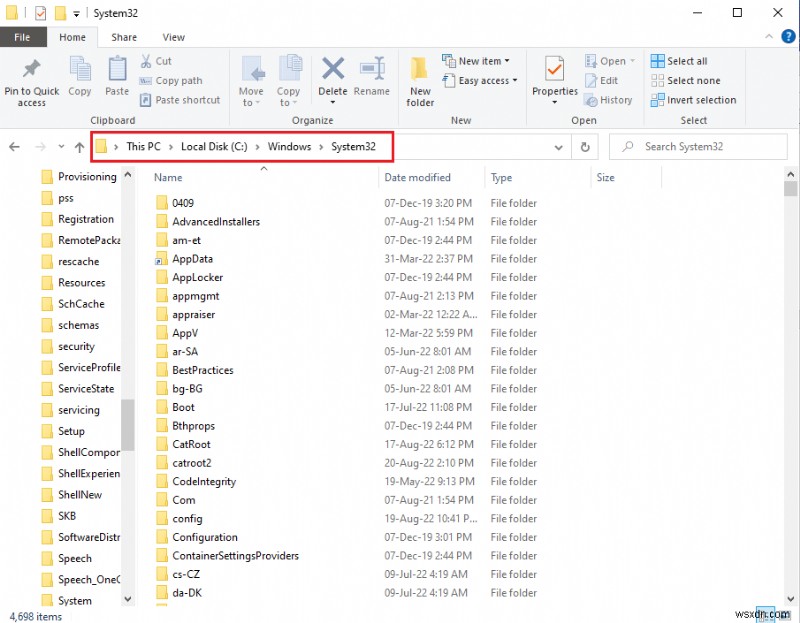Viewport: 800px width, 623px height.
Task: Select the servicing folder in tree
Action: (x=71, y=410)
